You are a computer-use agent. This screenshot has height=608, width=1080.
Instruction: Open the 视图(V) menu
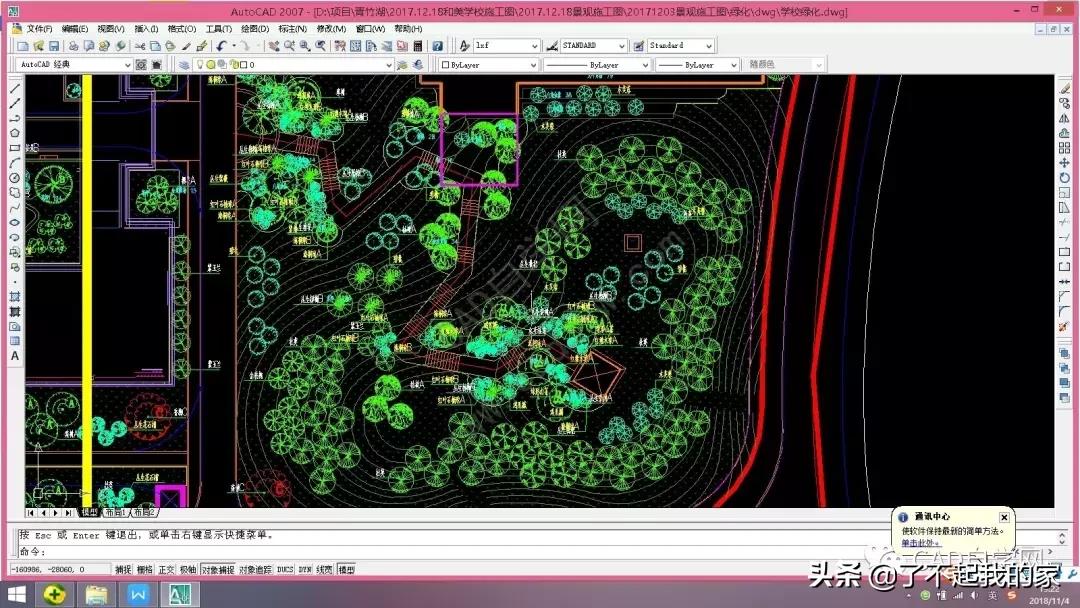[110, 29]
